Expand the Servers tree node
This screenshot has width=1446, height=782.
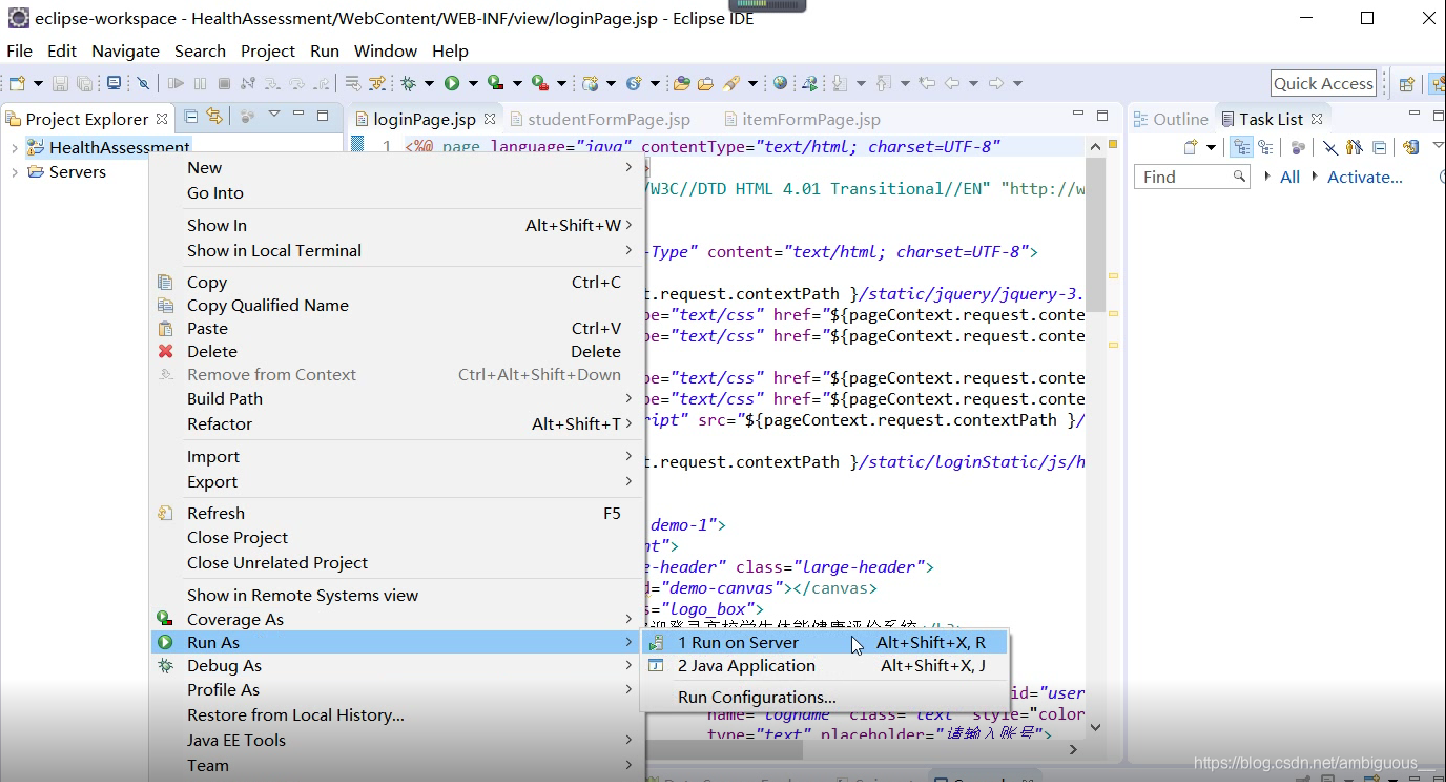point(14,172)
